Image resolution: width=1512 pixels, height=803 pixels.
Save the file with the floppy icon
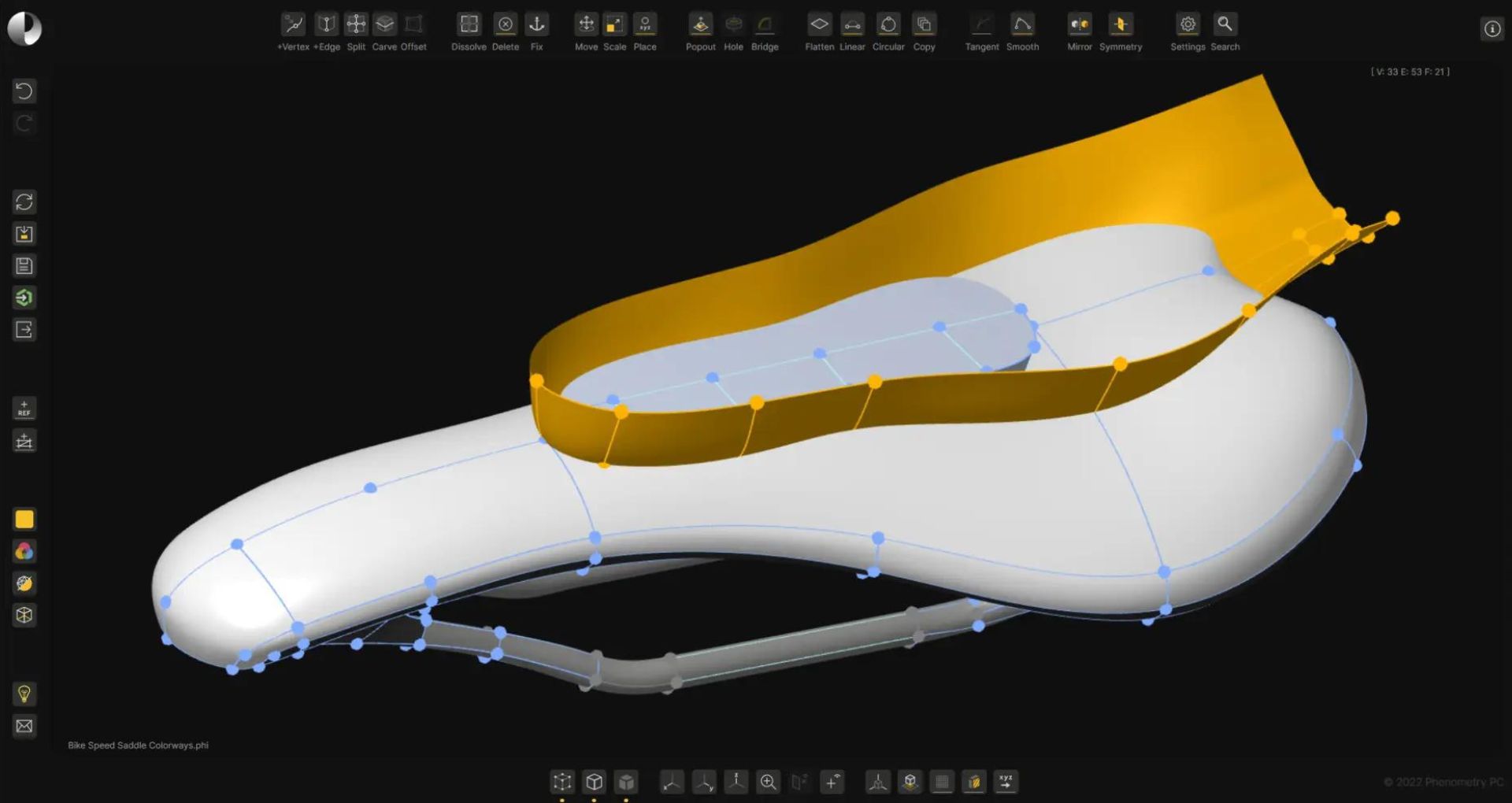[24, 266]
